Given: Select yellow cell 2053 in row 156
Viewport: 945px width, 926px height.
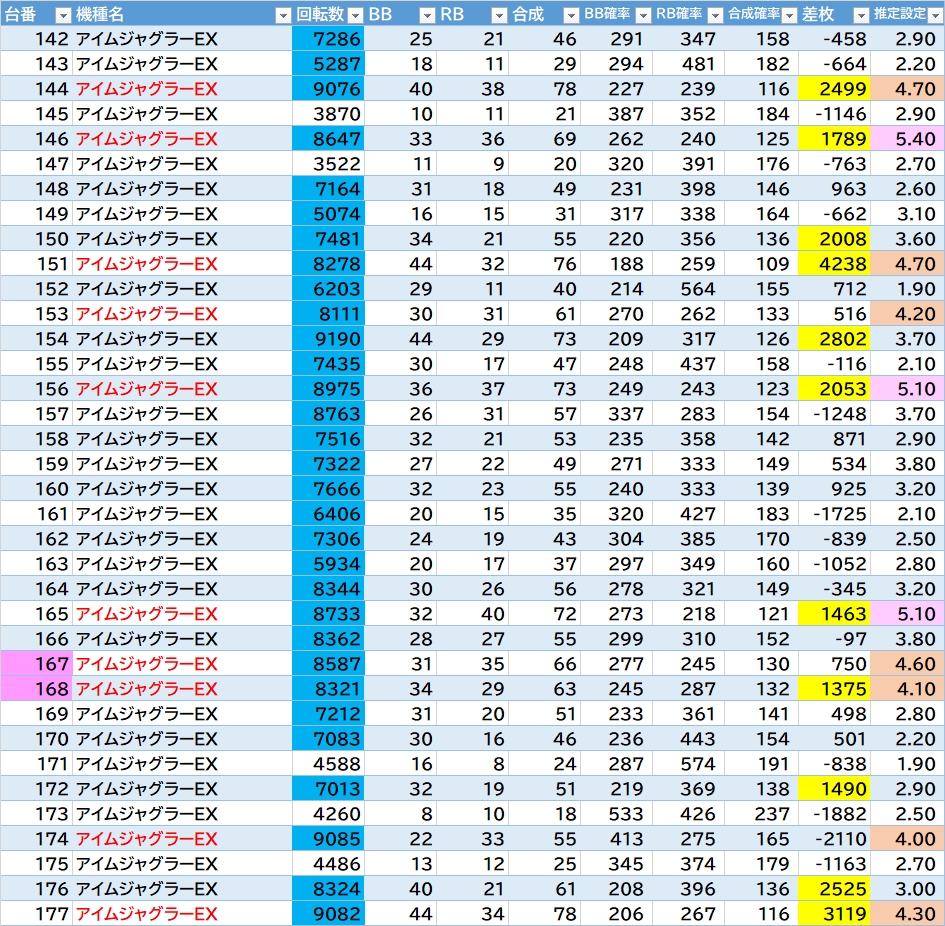Looking at the screenshot, I should click(834, 389).
